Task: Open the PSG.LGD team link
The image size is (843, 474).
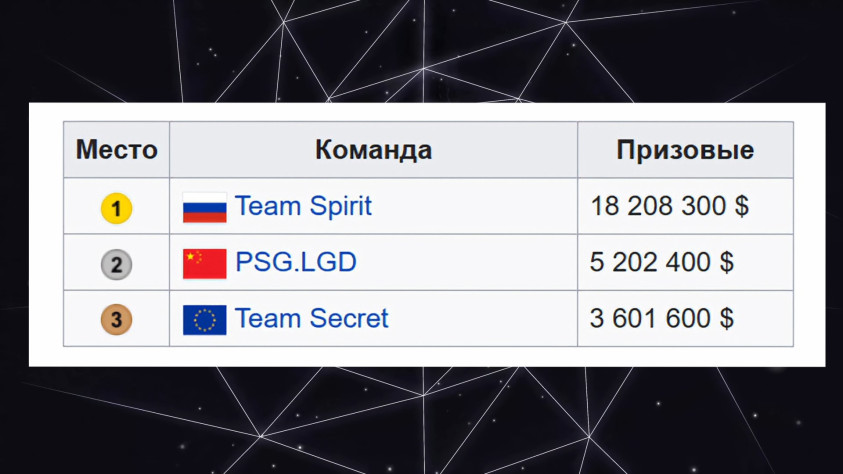Action: point(295,263)
